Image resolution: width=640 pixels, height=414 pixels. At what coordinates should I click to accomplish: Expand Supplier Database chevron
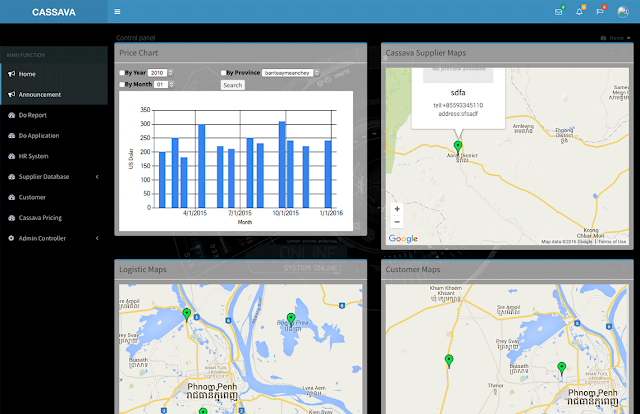97,177
